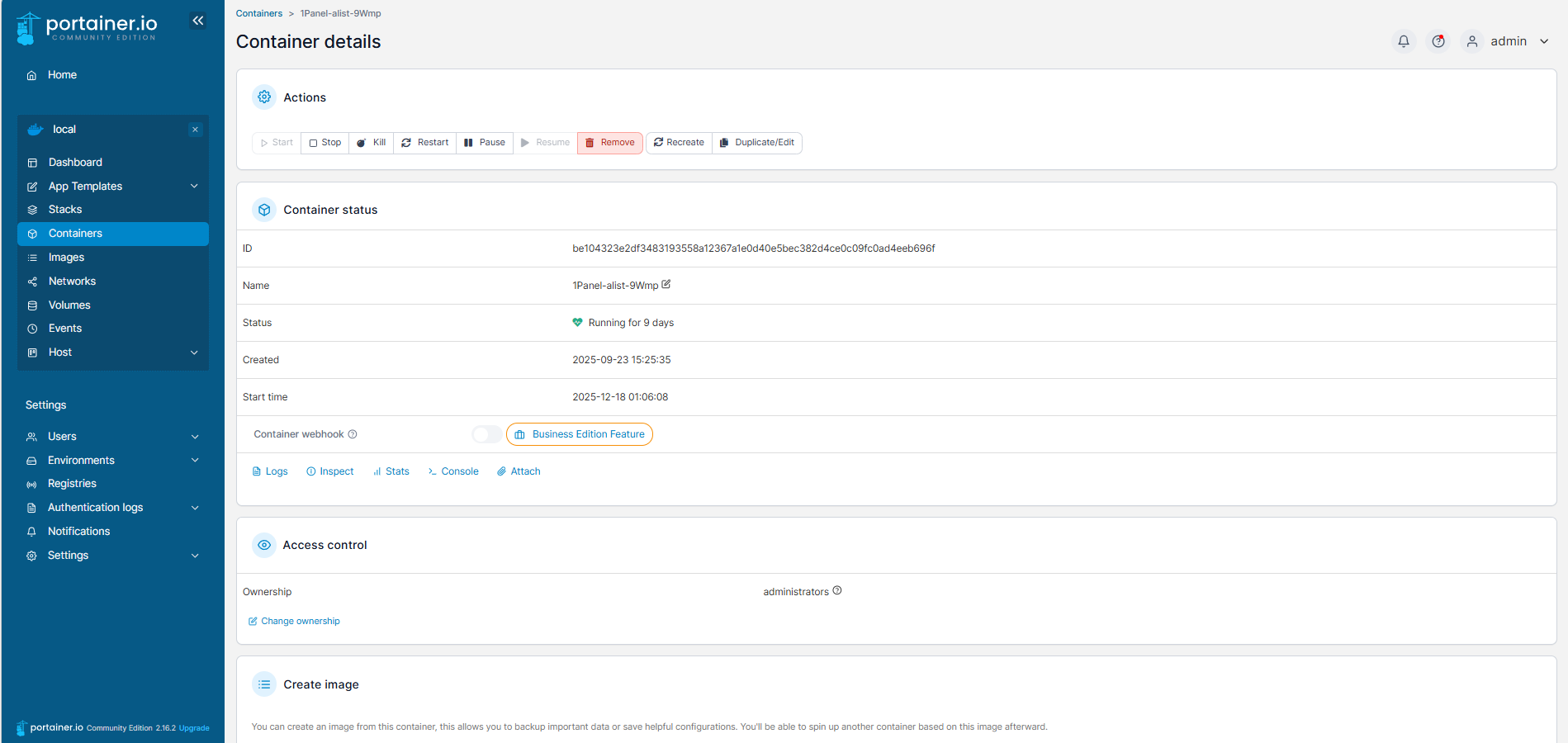
Task: Open Stacks in sidebar
Action: point(113,210)
